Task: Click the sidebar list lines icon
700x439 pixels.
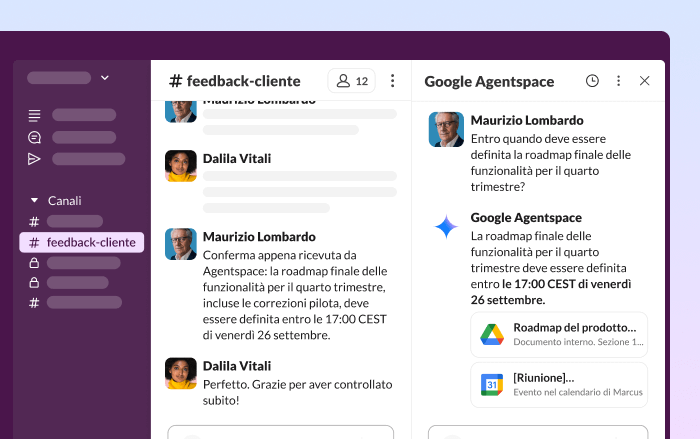Action: [35, 115]
